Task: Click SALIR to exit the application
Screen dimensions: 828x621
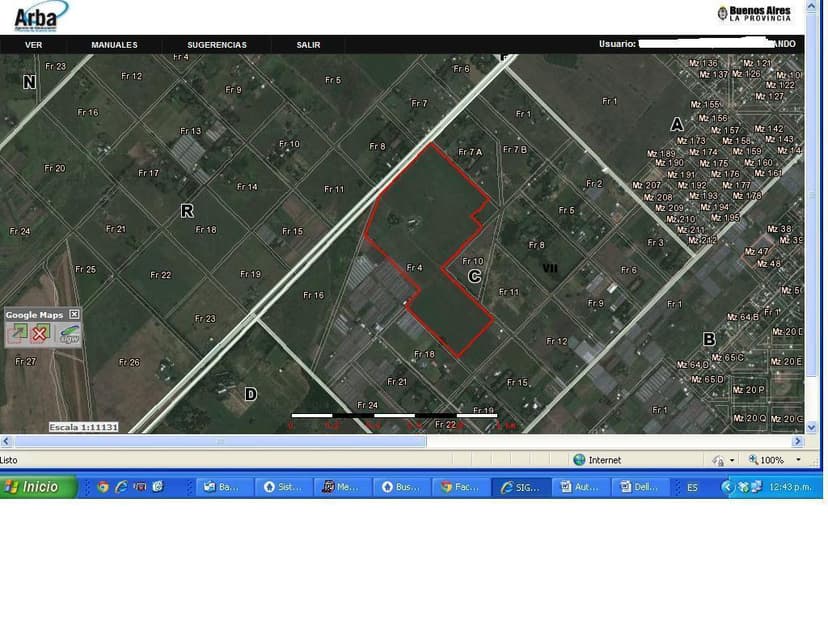Action: point(307,44)
